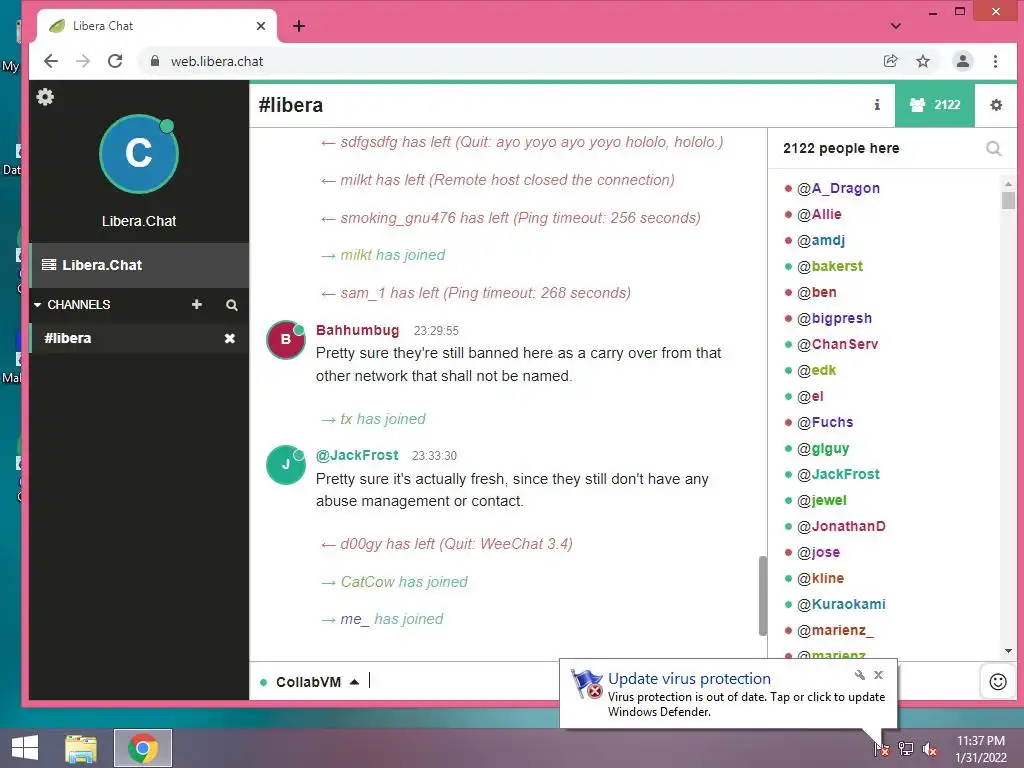Click the muted volume tray icon
This screenshot has height=768, width=1024.
point(930,749)
